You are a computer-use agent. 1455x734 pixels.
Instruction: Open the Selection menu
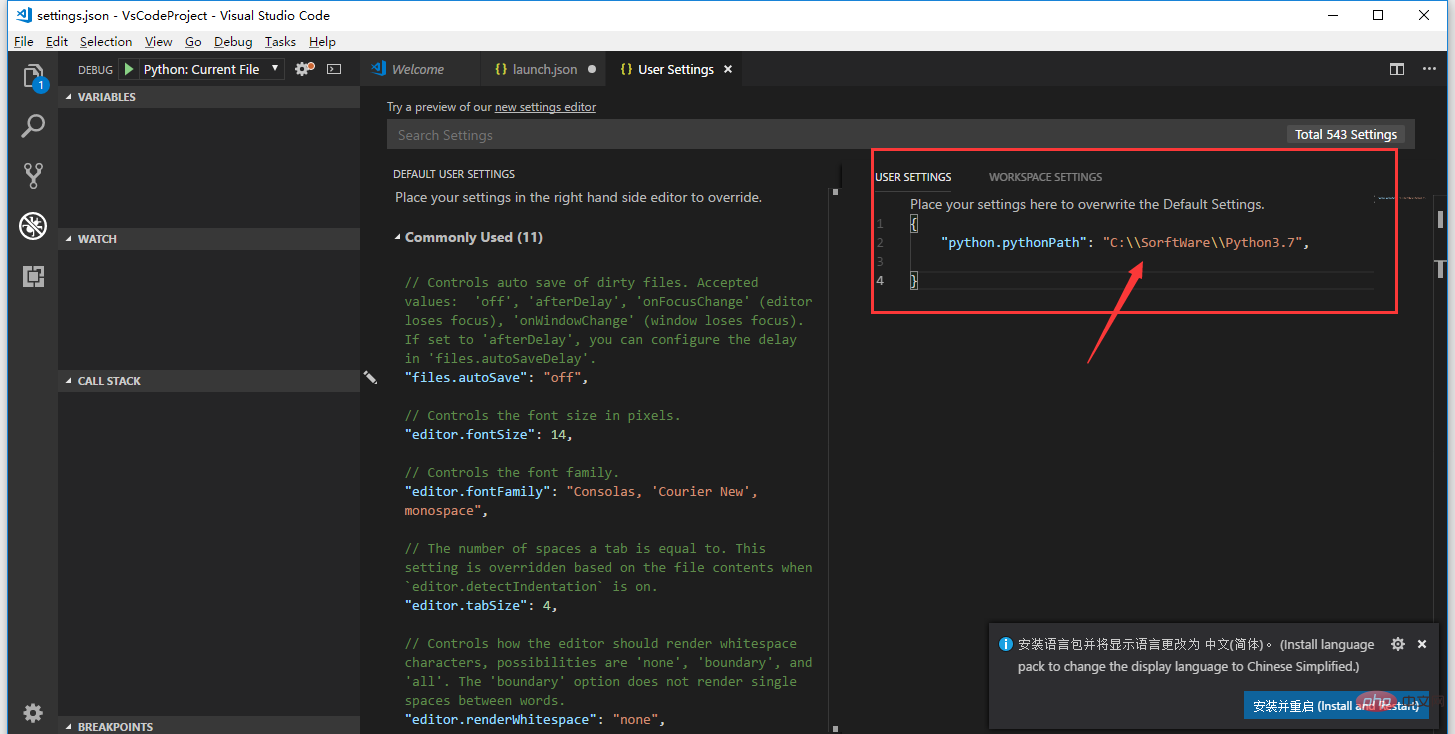(x=106, y=41)
